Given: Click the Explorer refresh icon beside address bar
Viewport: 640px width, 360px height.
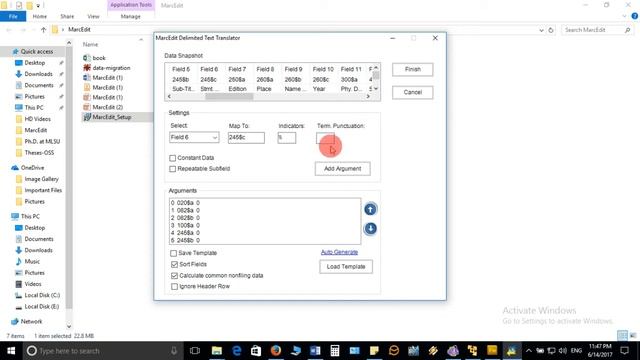Looking at the screenshot, I should click(x=551, y=30).
